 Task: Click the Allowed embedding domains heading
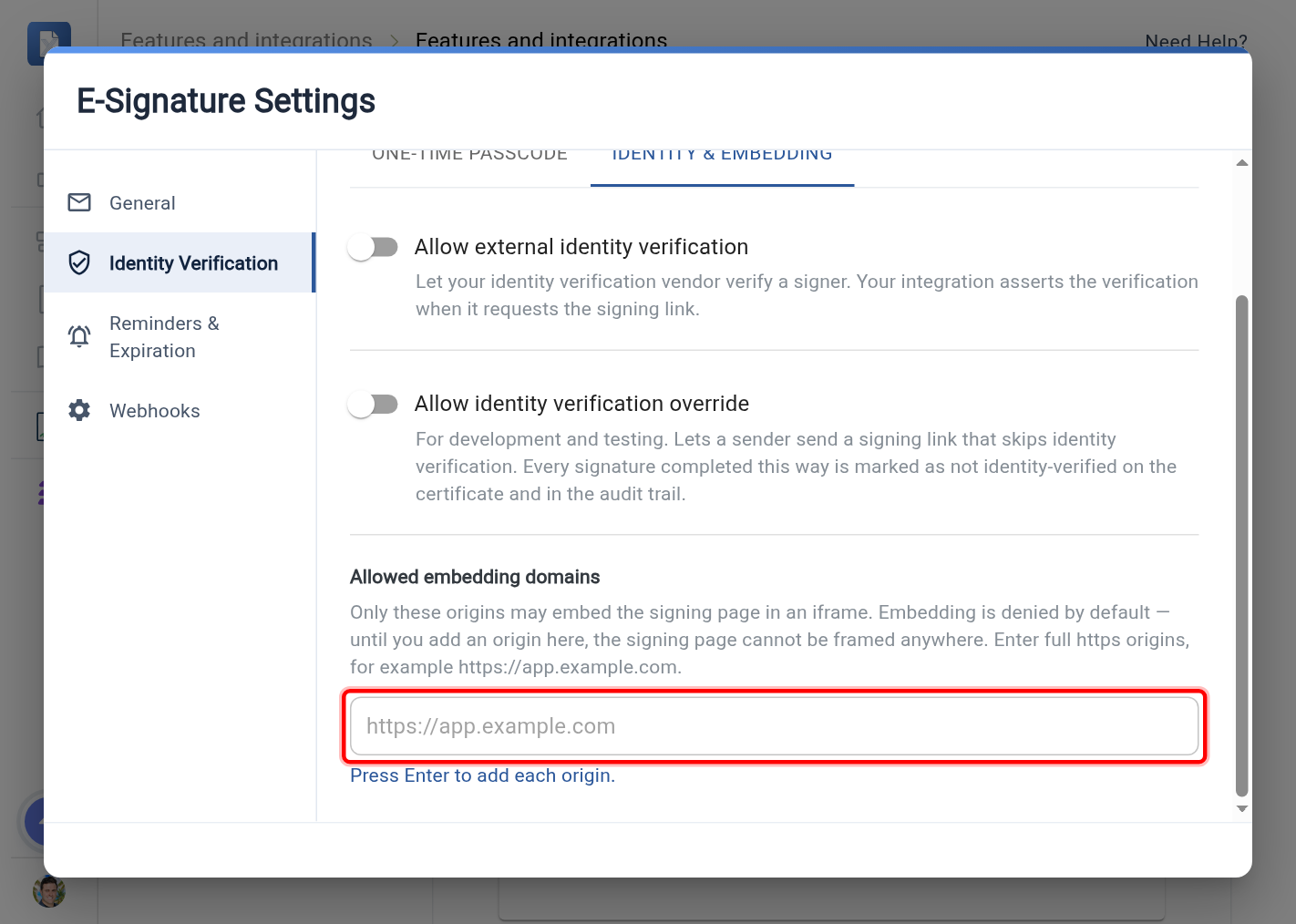click(x=475, y=577)
